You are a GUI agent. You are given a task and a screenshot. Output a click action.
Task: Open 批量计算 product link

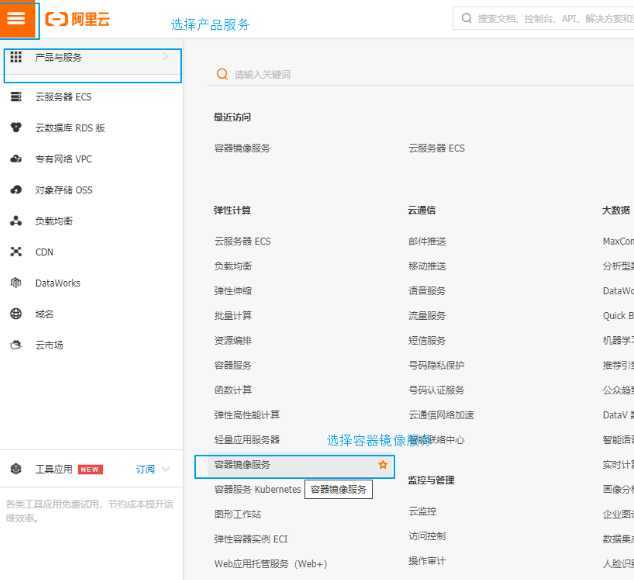[x=233, y=315]
